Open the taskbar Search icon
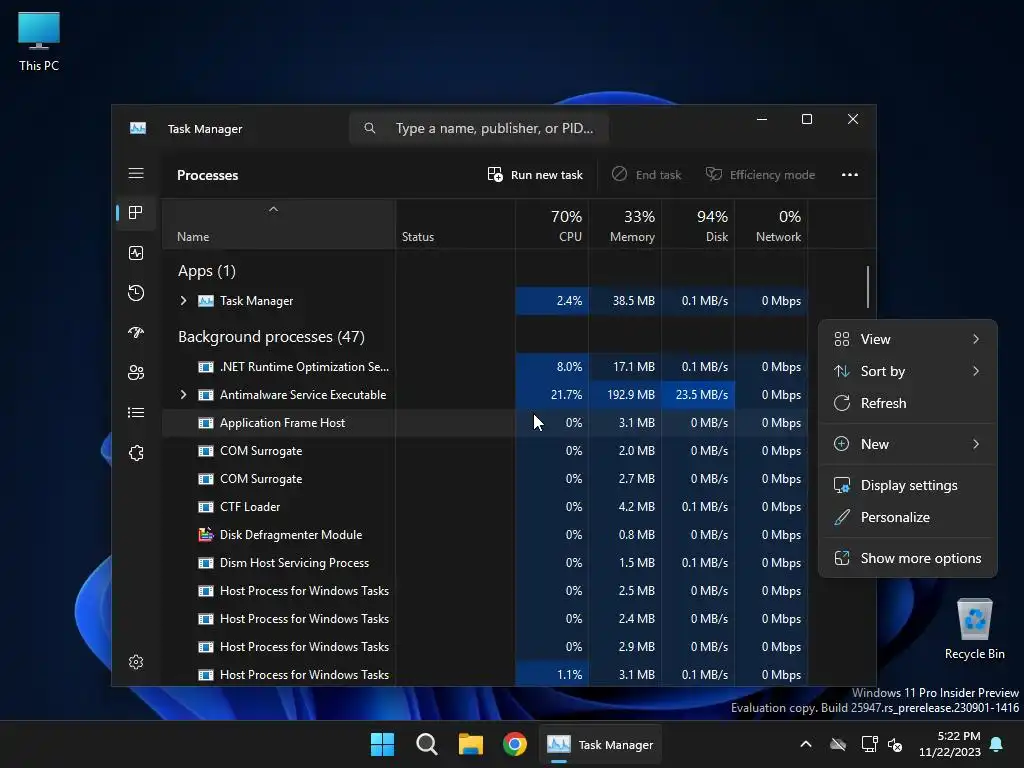 [x=426, y=744]
